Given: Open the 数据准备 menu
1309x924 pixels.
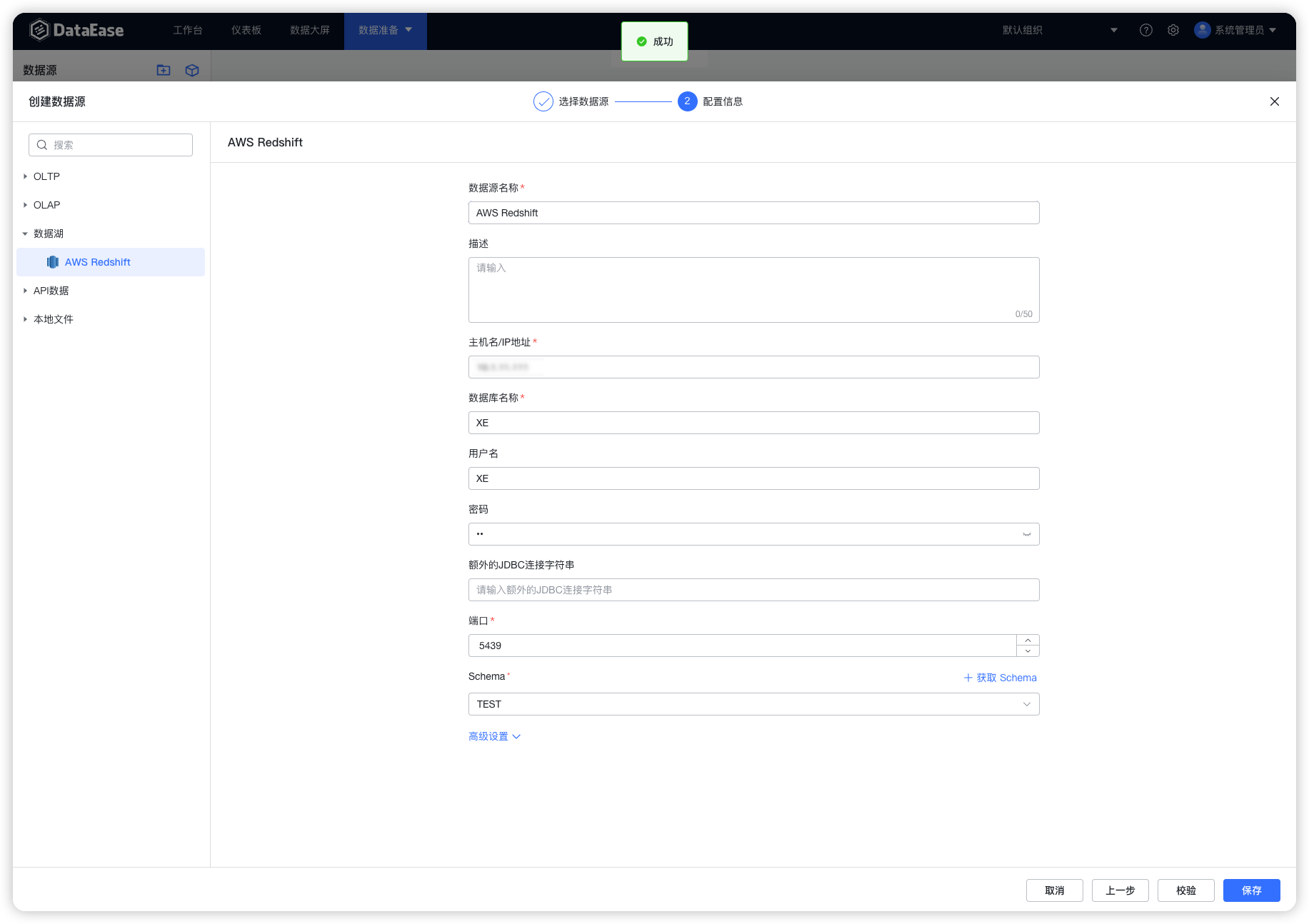Looking at the screenshot, I should (385, 30).
